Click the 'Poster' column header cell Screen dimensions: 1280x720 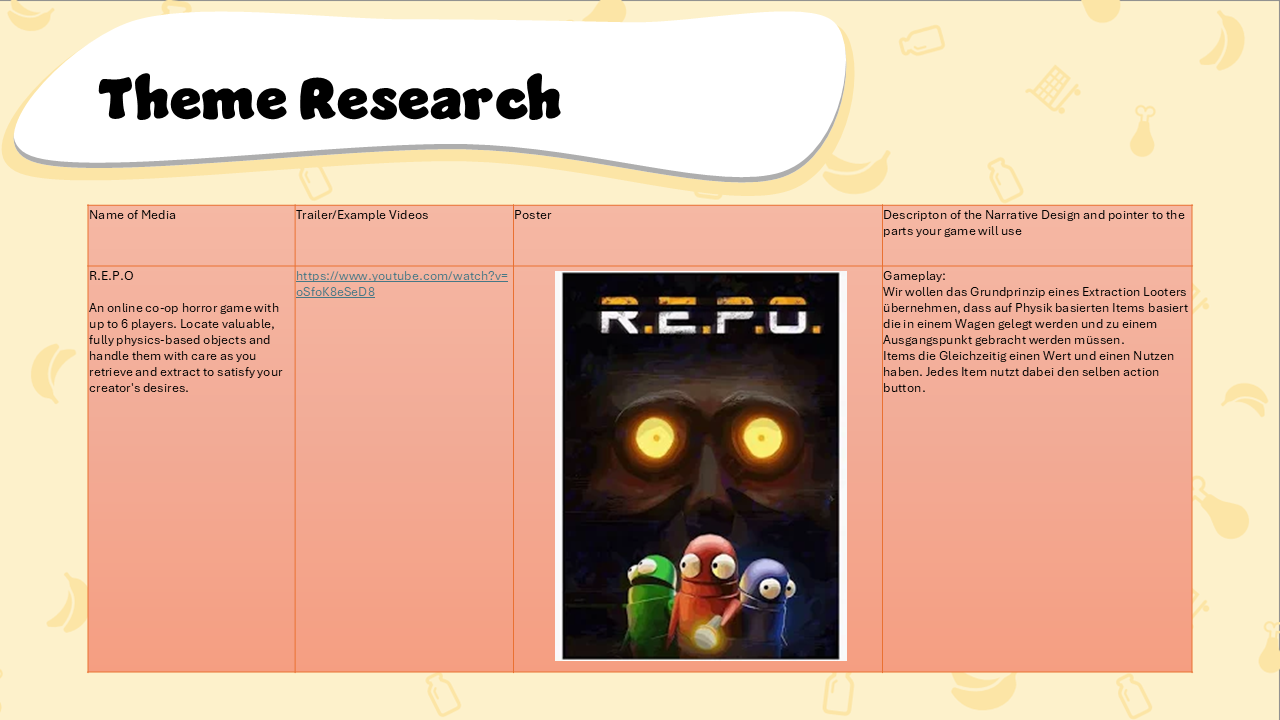click(698, 236)
